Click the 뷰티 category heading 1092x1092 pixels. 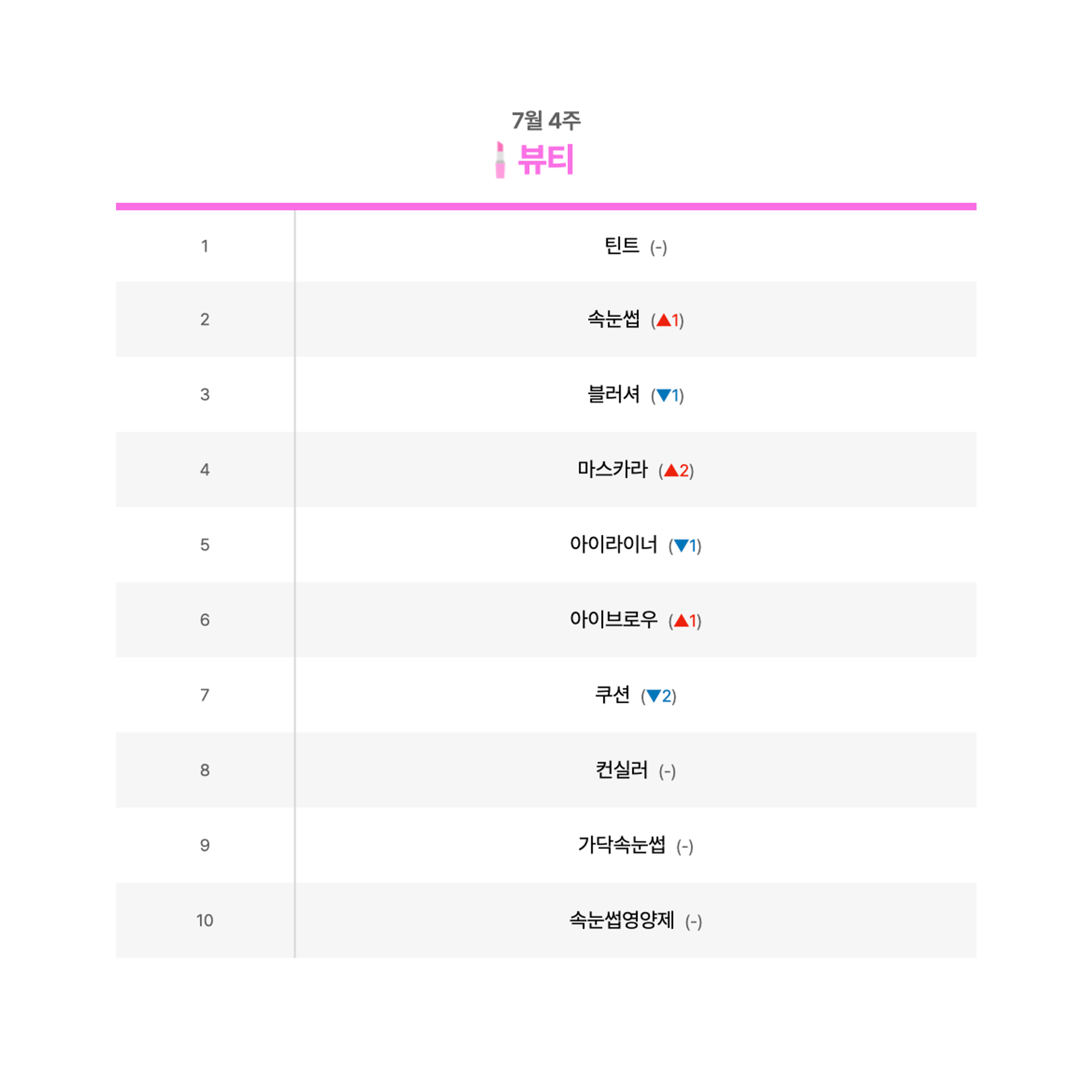(x=546, y=159)
